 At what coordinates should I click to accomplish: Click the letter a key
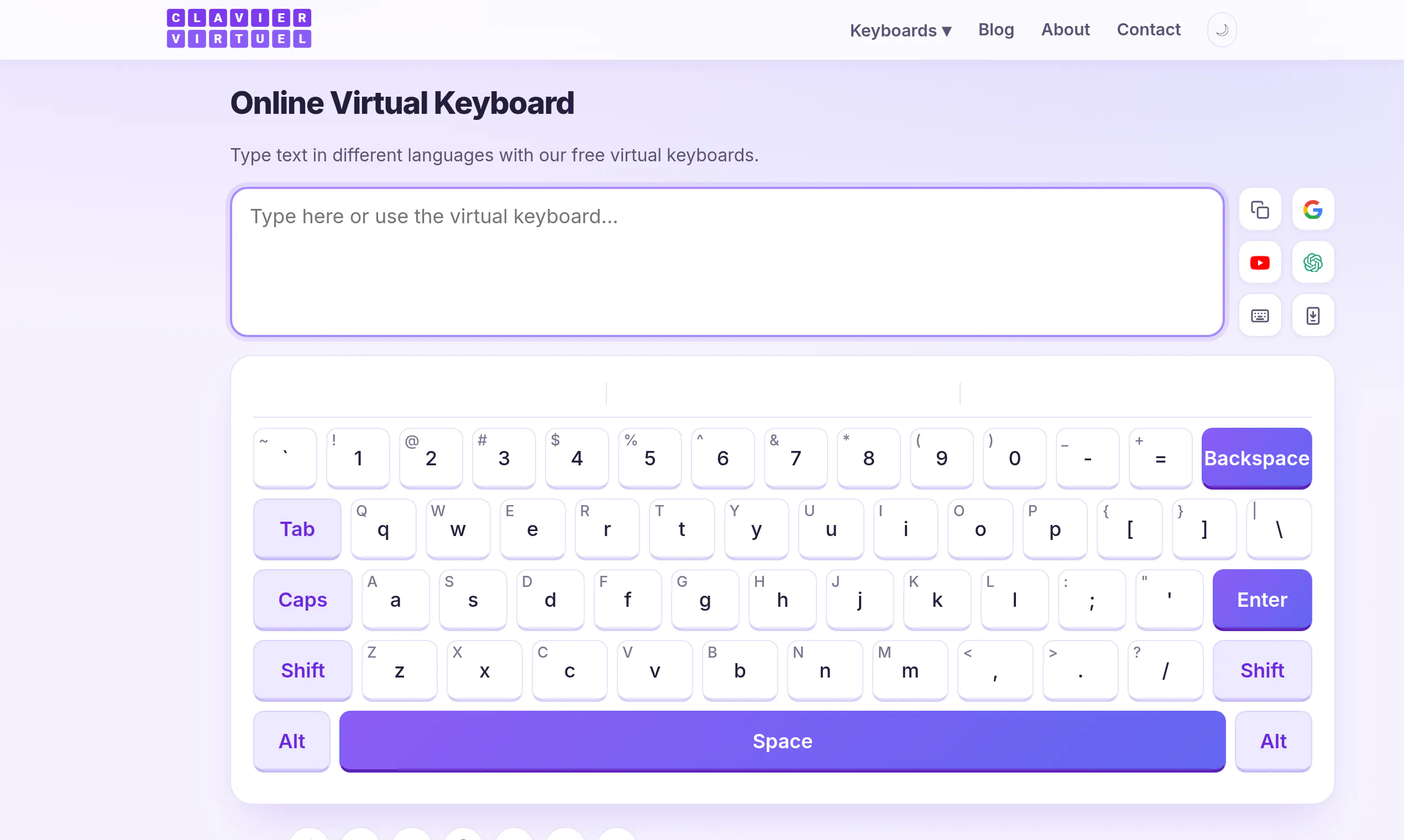coord(395,600)
